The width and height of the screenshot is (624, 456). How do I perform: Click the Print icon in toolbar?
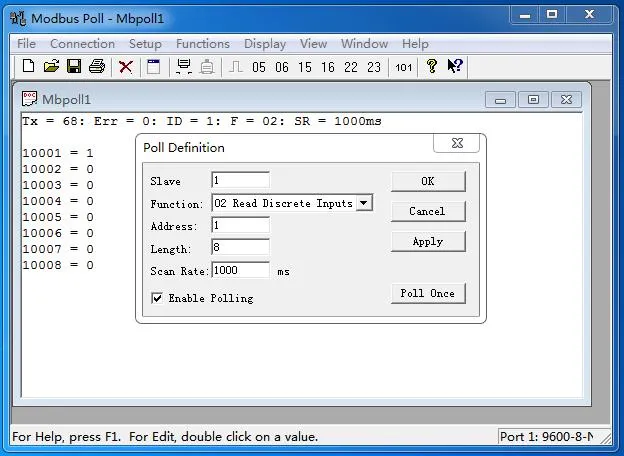[x=97, y=66]
